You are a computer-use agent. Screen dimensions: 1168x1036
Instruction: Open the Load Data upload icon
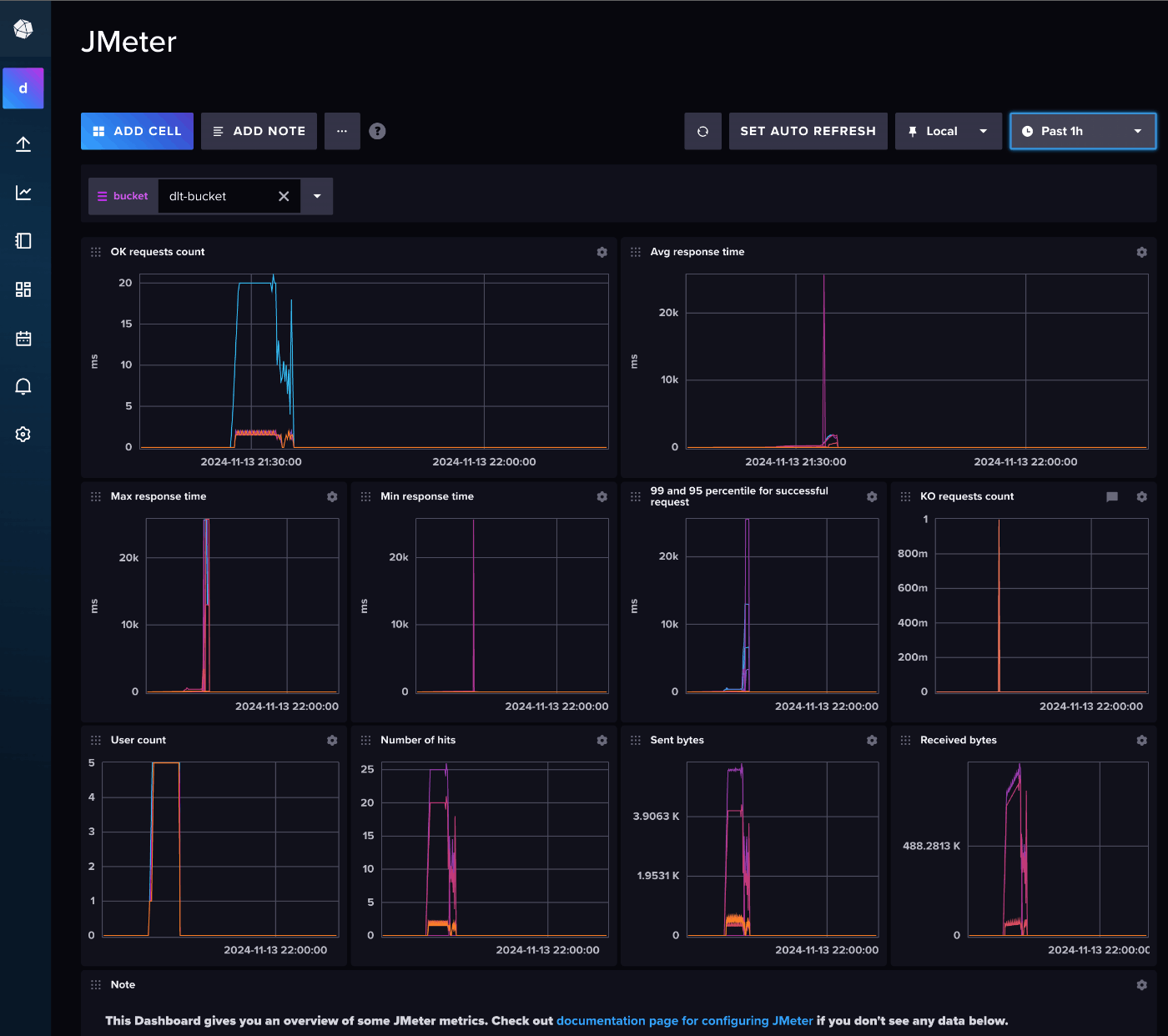pos(23,144)
